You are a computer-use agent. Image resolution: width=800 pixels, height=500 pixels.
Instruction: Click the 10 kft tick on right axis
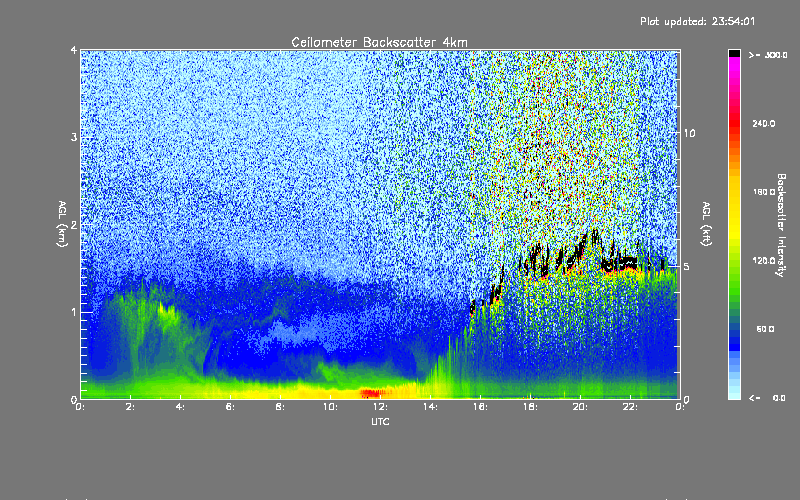pyautogui.click(x=689, y=133)
